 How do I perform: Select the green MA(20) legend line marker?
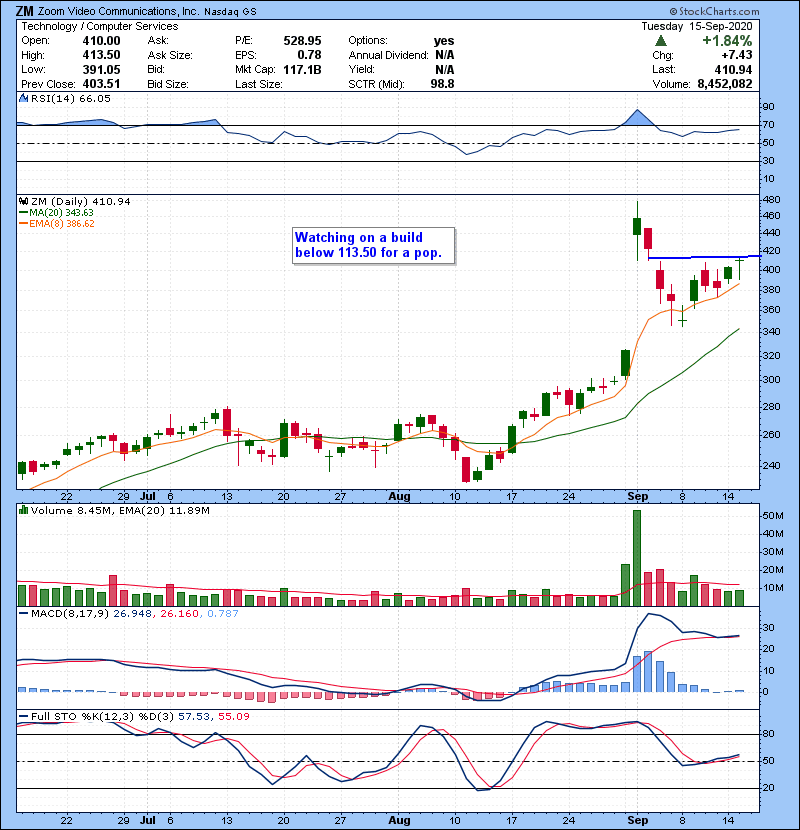[x=23, y=213]
